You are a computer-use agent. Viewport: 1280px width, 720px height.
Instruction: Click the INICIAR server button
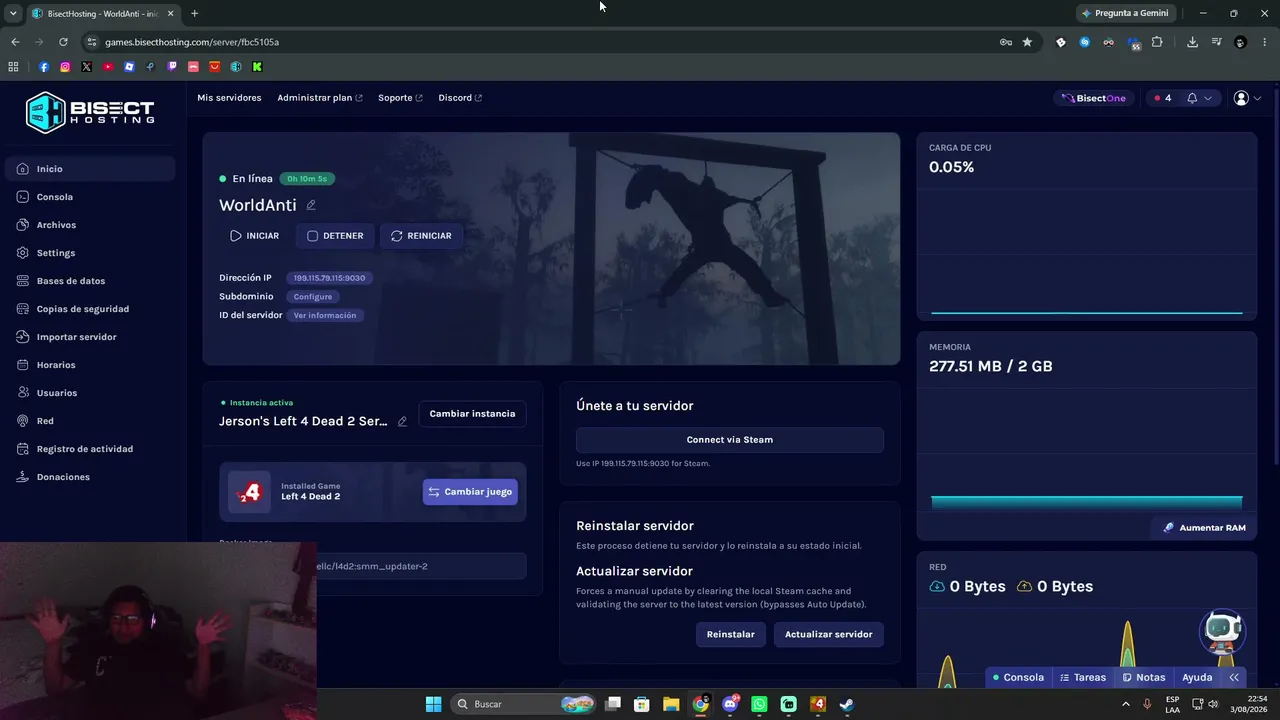(x=255, y=236)
